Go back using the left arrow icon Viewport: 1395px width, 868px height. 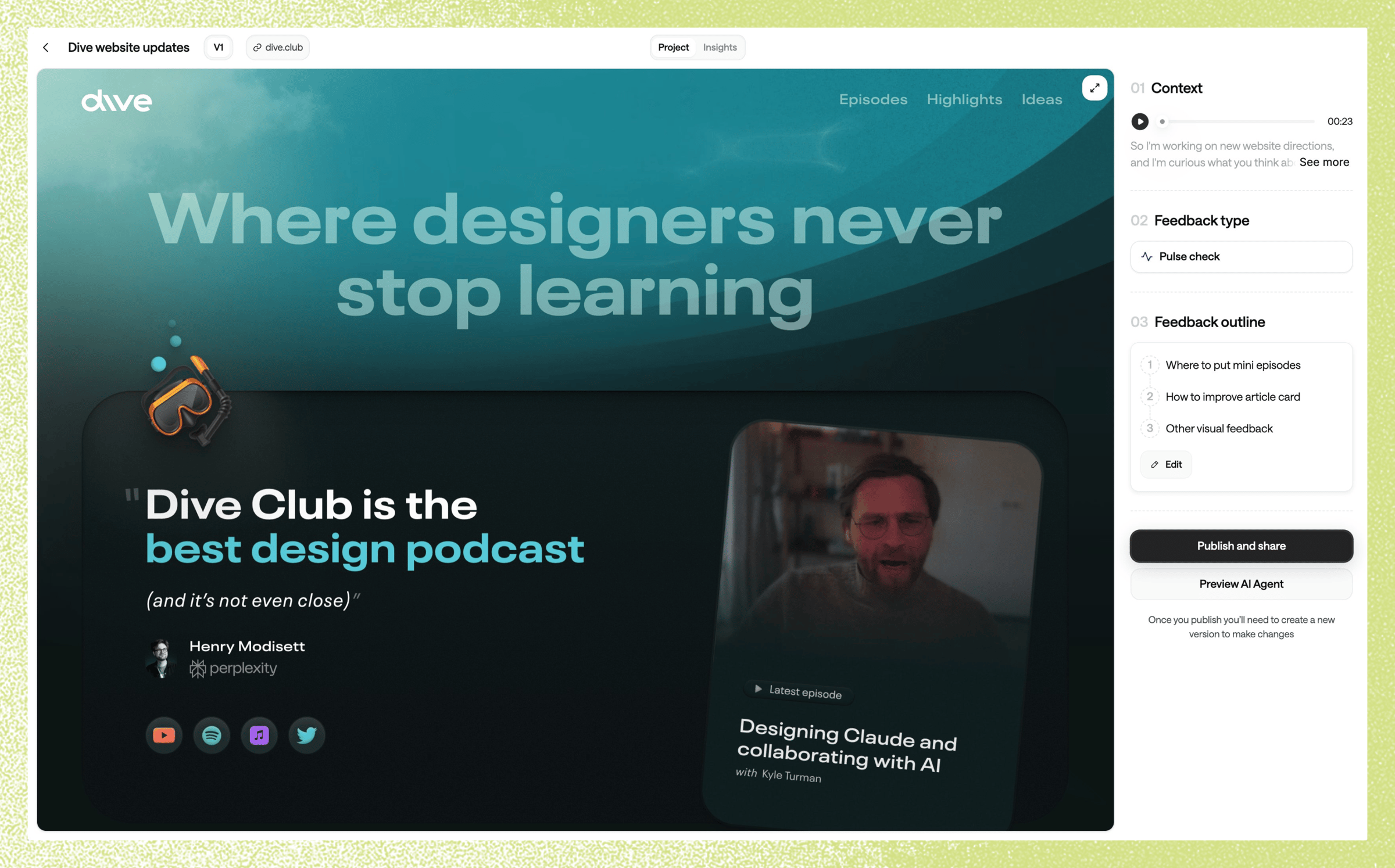[x=46, y=48]
